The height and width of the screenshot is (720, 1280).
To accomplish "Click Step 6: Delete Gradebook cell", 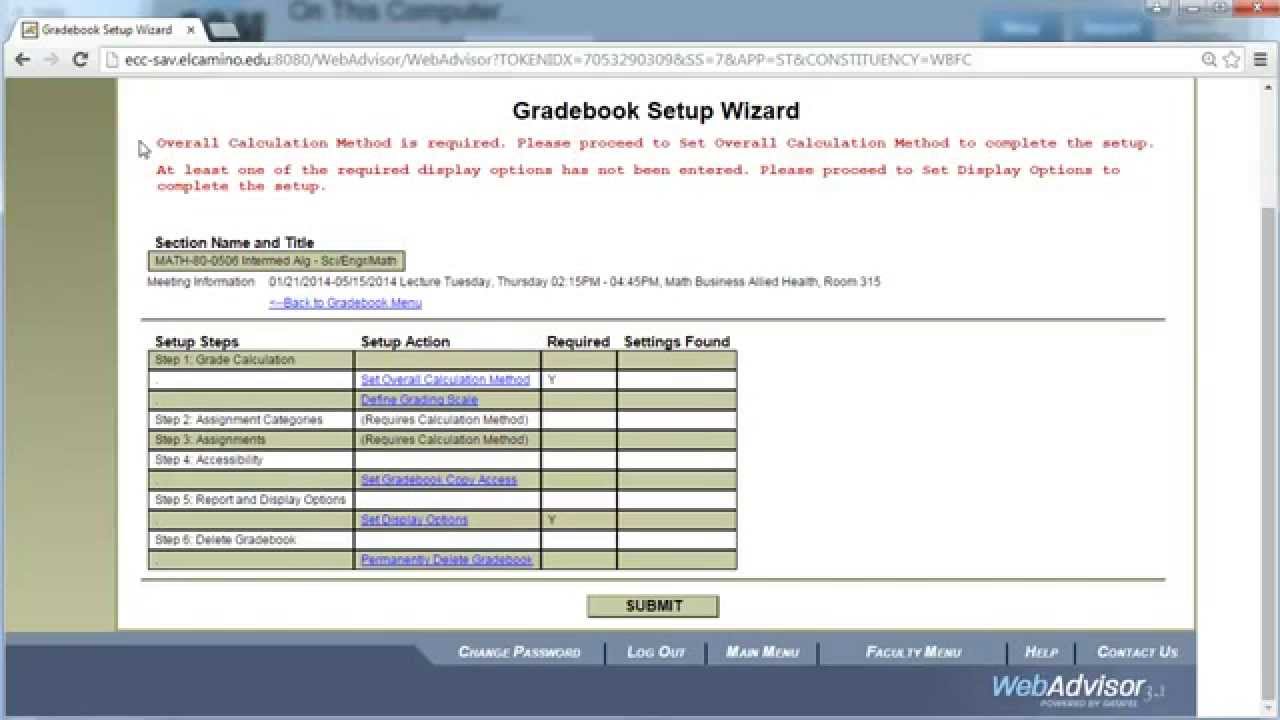I will [251, 540].
